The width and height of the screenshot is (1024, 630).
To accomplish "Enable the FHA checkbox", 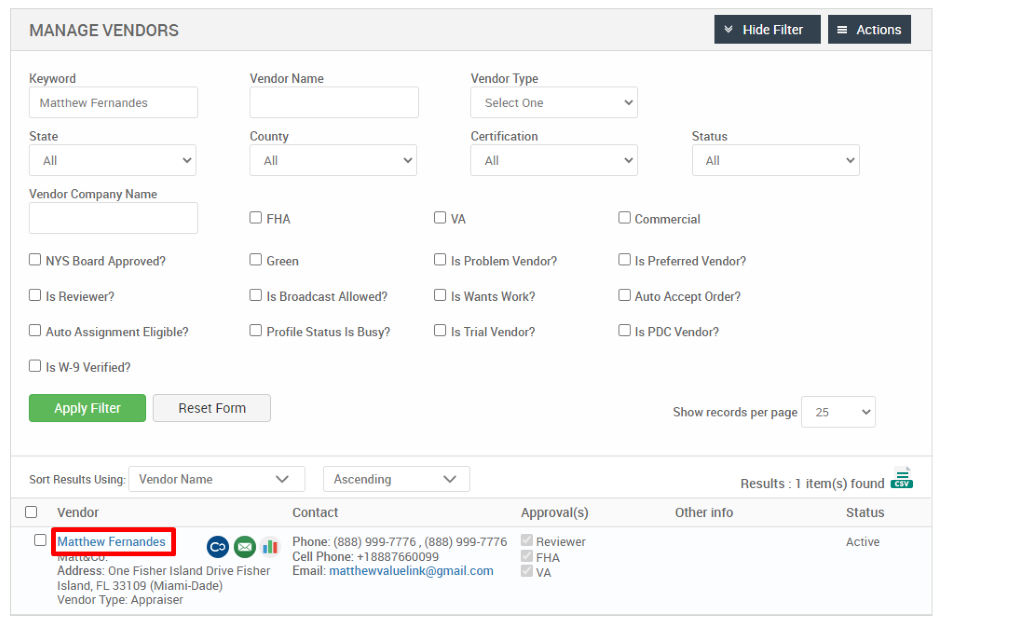I will [256, 217].
